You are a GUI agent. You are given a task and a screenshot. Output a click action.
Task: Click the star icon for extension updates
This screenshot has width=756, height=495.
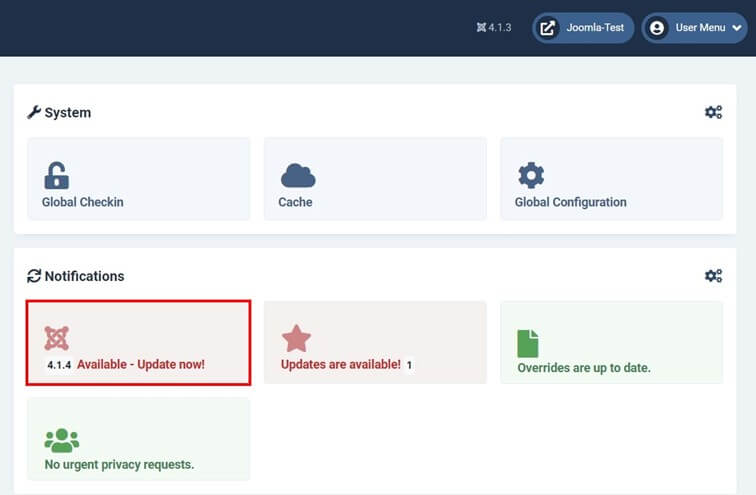(x=296, y=338)
